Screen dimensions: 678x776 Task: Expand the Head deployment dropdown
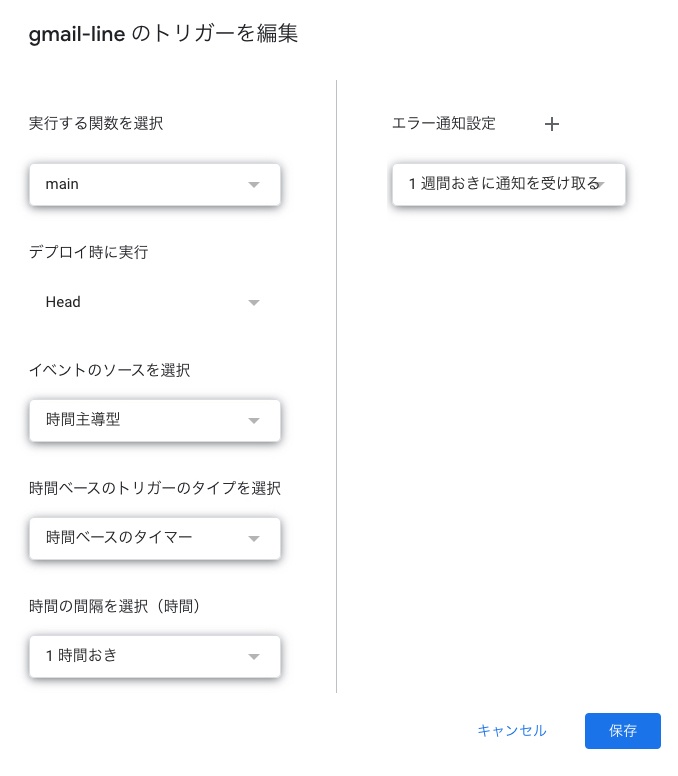[x=140, y=302]
